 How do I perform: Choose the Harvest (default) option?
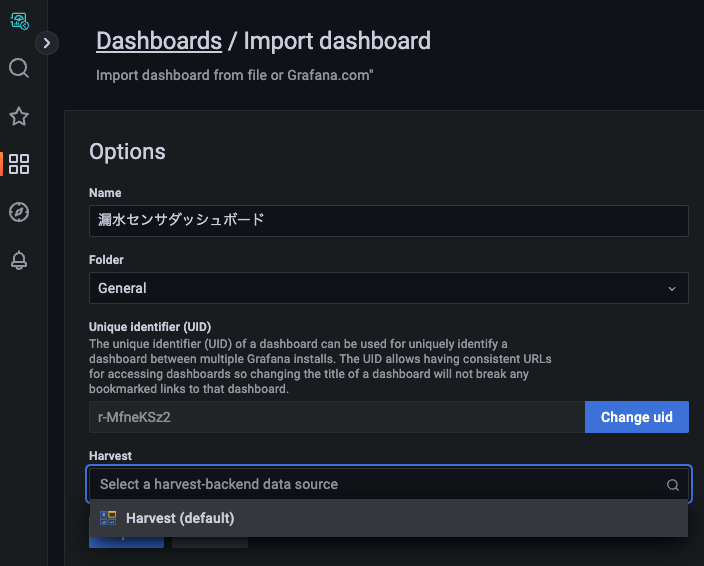pos(180,518)
